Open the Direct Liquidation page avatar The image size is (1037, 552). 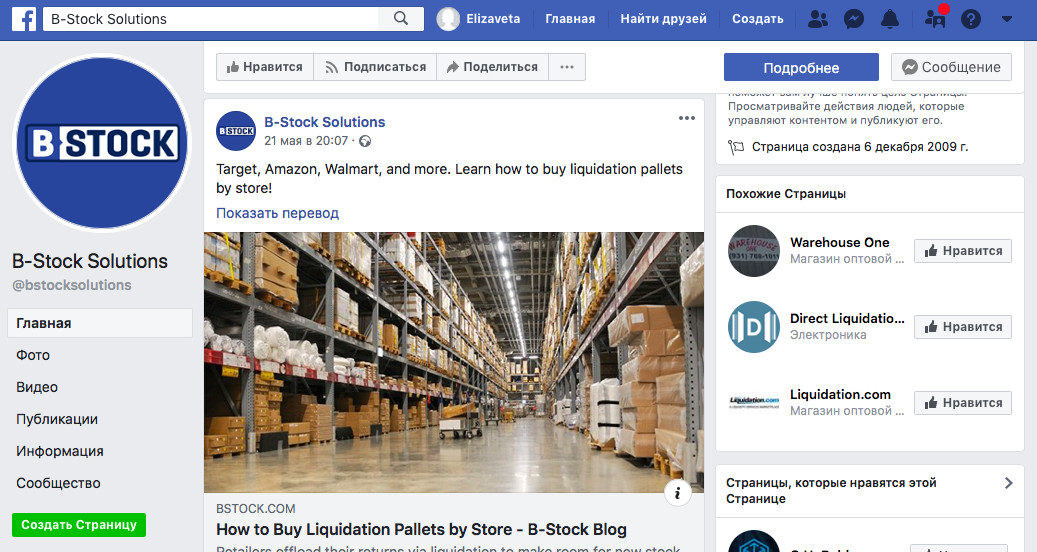(754, 327)
